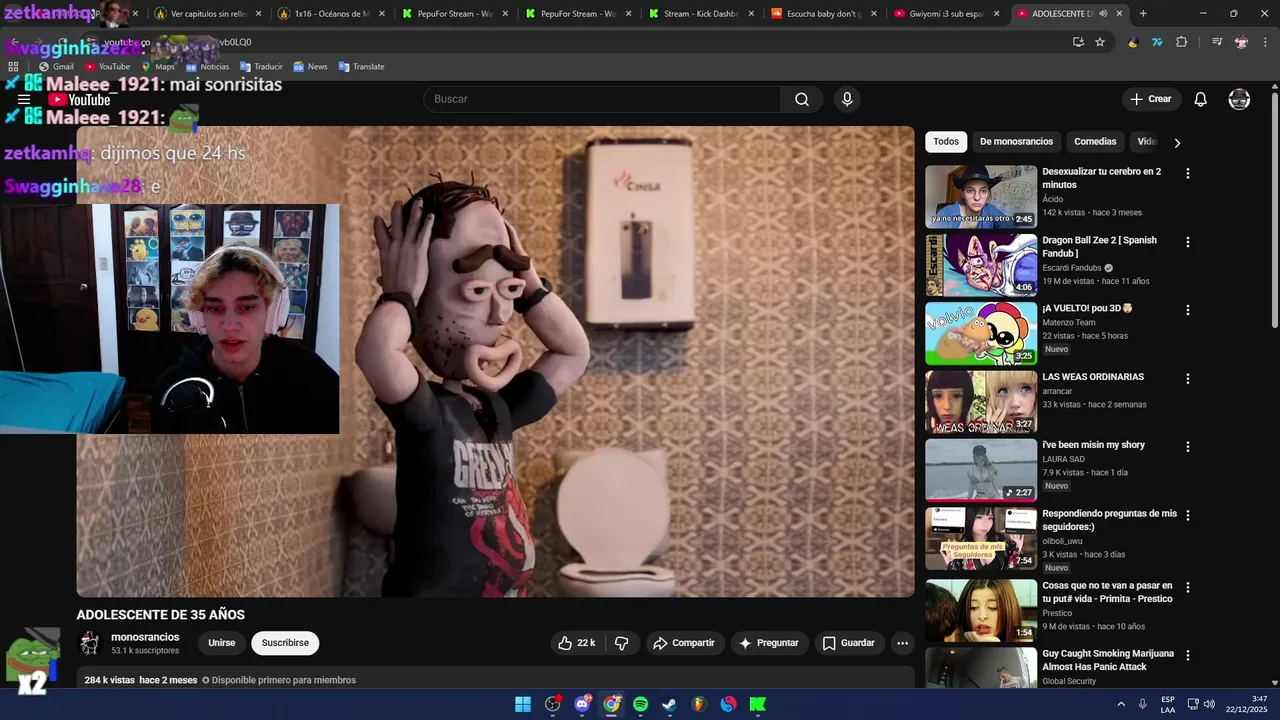Viewport: 1280px width, 720px height.
Task: Open the taskbar volume control
Action: (x=1209, y=704)
